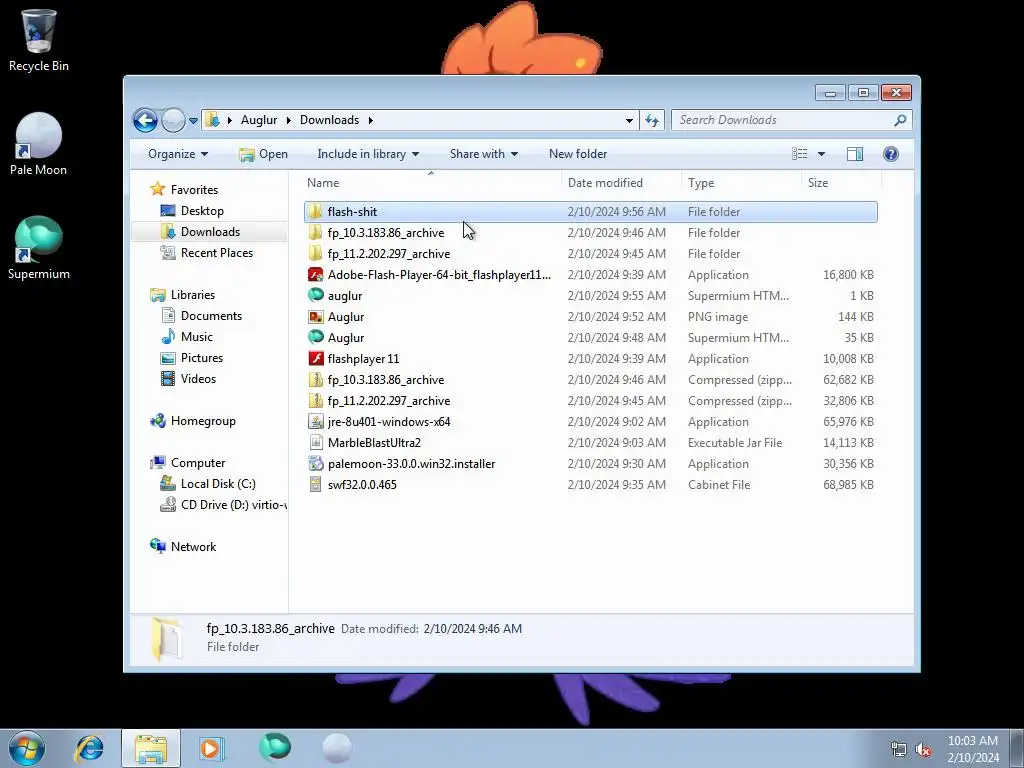Select the fp_11.2.202.297_archive compressed zip icon

click(x=315, y=400)
